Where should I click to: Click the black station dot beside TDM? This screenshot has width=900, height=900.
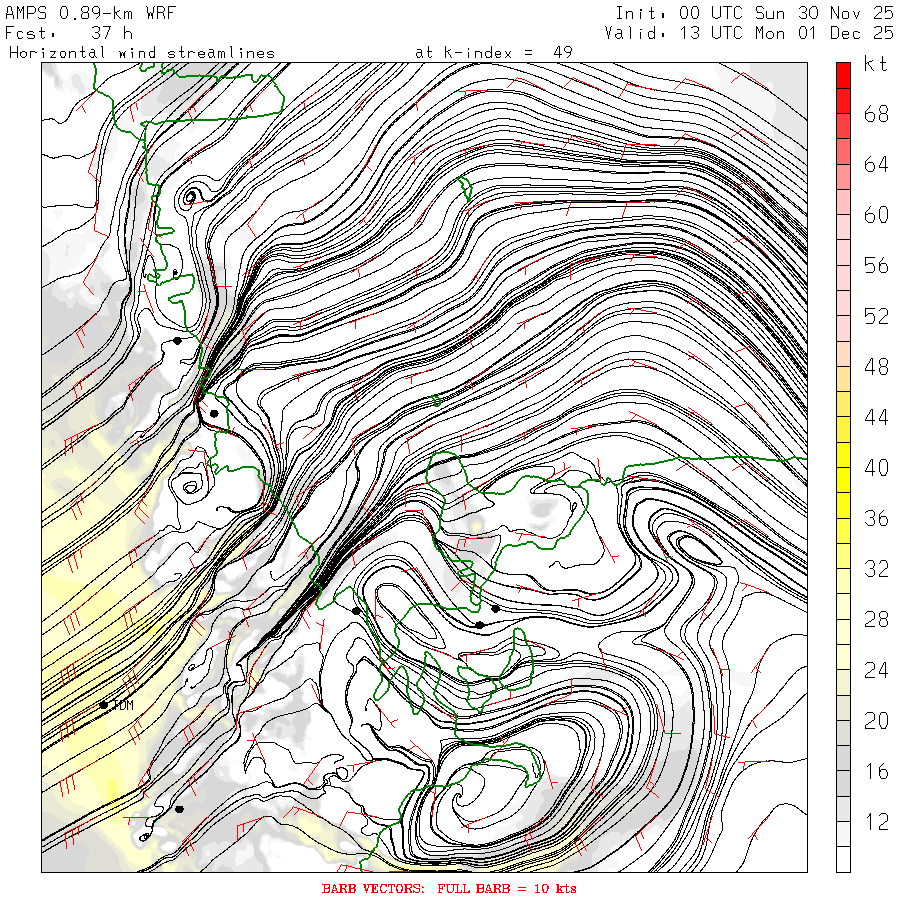pyautogui.click(x=104, y=705)
